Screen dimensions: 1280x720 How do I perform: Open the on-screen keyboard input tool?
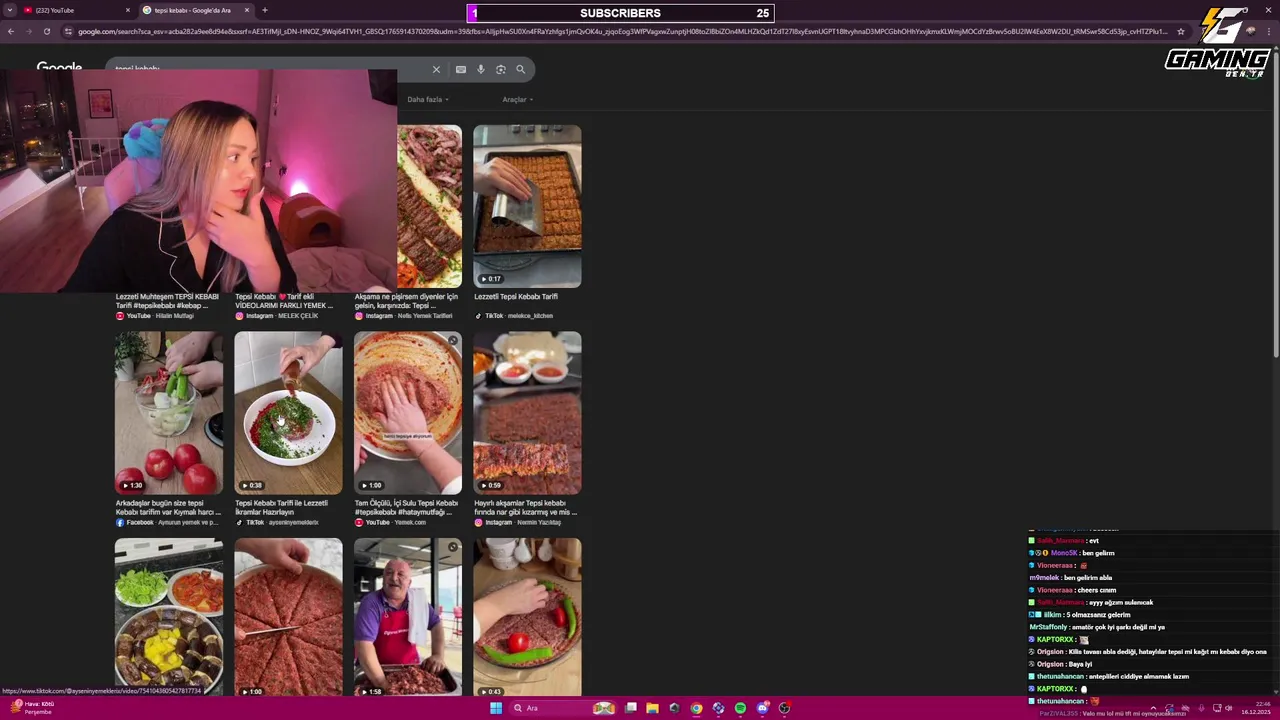pyautogui.click(x=460, y=69)
